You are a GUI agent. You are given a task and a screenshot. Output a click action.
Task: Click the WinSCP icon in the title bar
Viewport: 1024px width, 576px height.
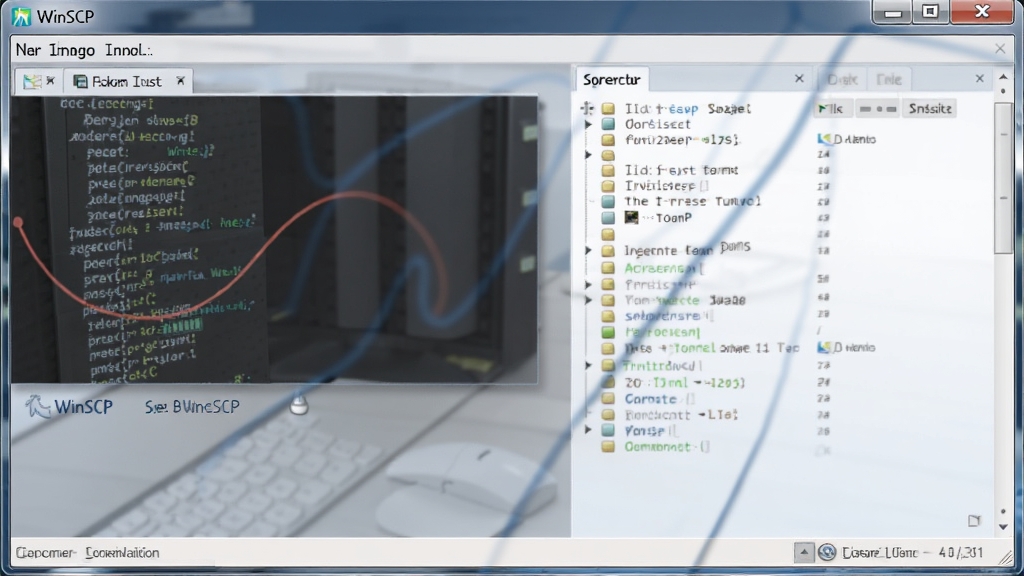(22, 16)
